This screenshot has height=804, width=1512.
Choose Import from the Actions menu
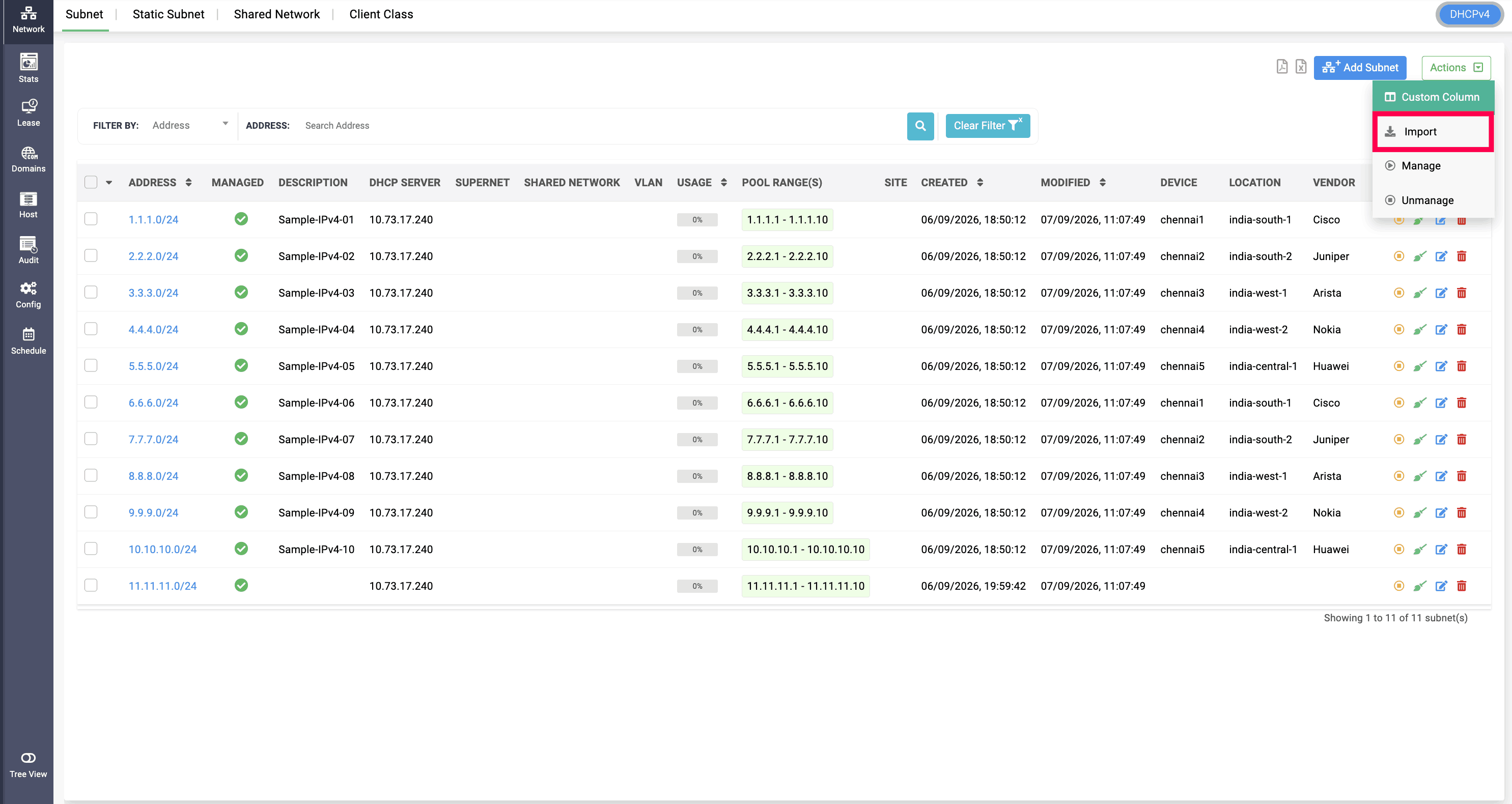point(1433,131)
